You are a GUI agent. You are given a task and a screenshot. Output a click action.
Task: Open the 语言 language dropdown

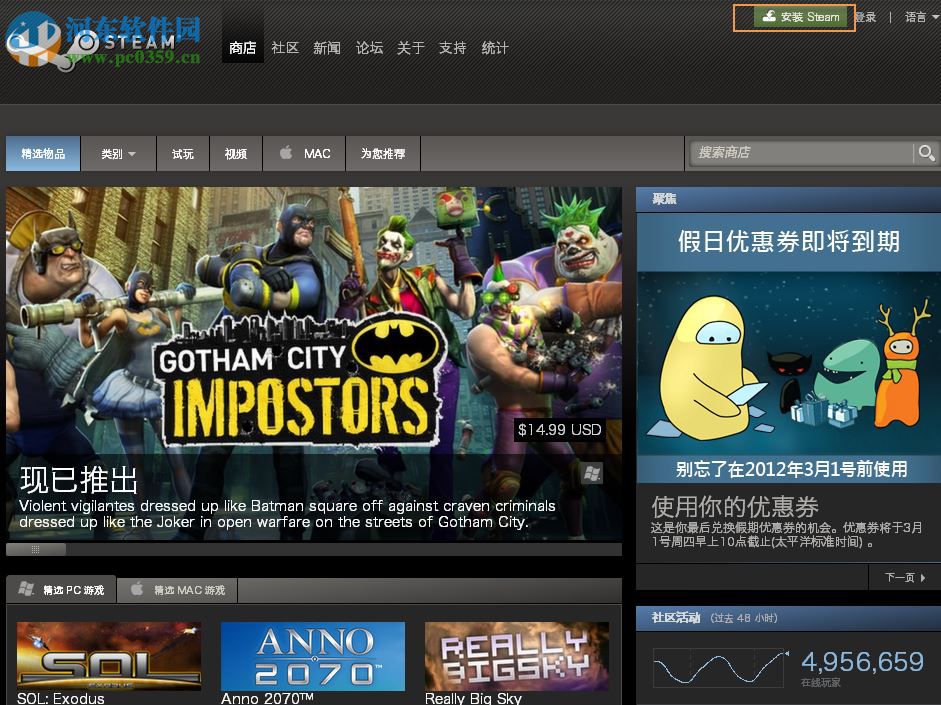(x=921, y=17)
